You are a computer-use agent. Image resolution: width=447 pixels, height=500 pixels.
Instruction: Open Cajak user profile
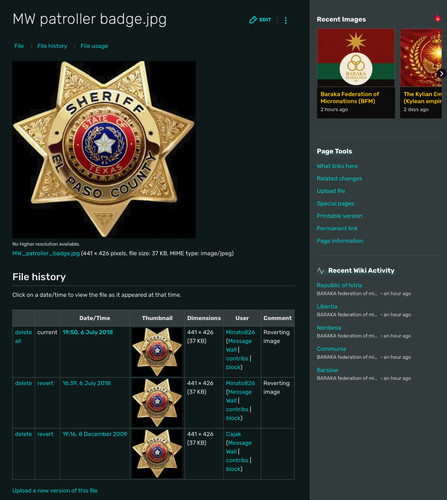233,434
